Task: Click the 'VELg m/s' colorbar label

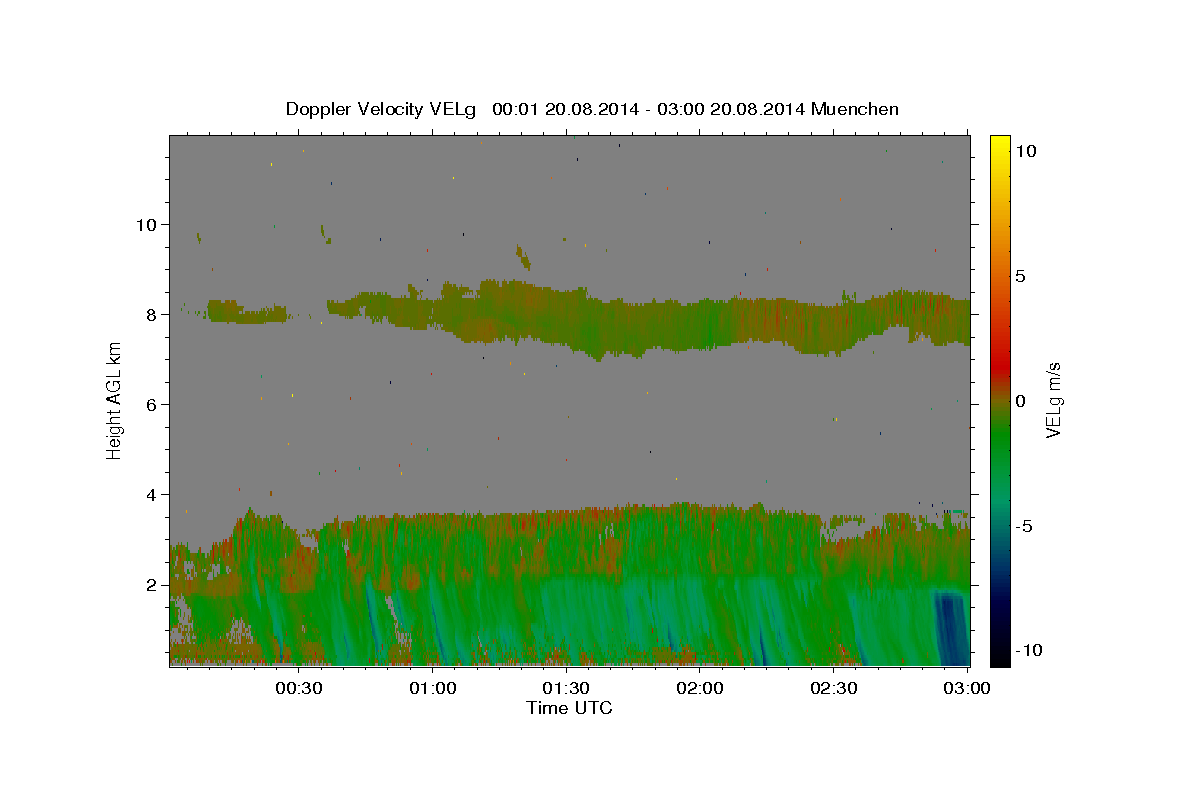Action: 1053,402
